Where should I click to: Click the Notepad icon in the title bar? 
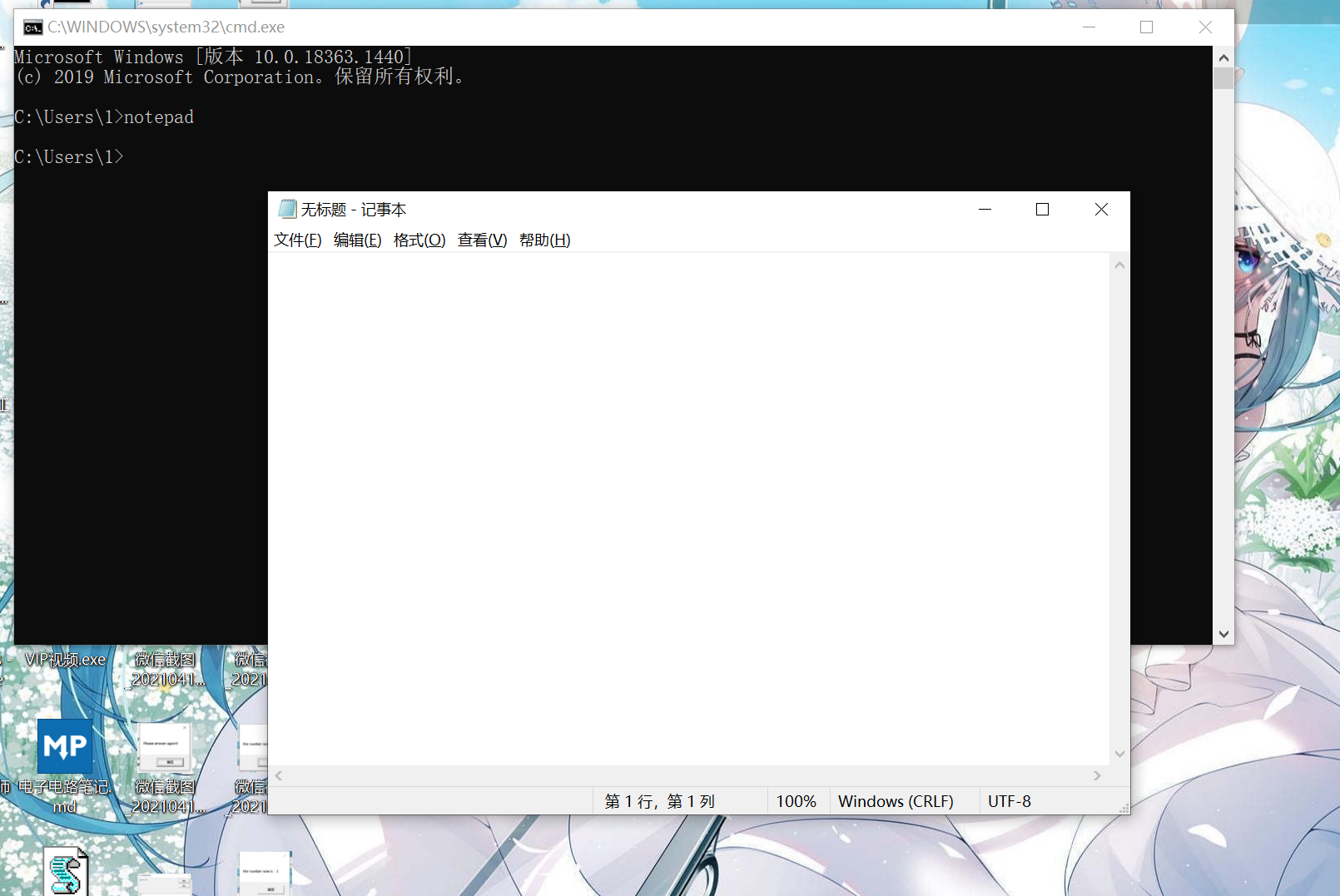pos(287,209)
